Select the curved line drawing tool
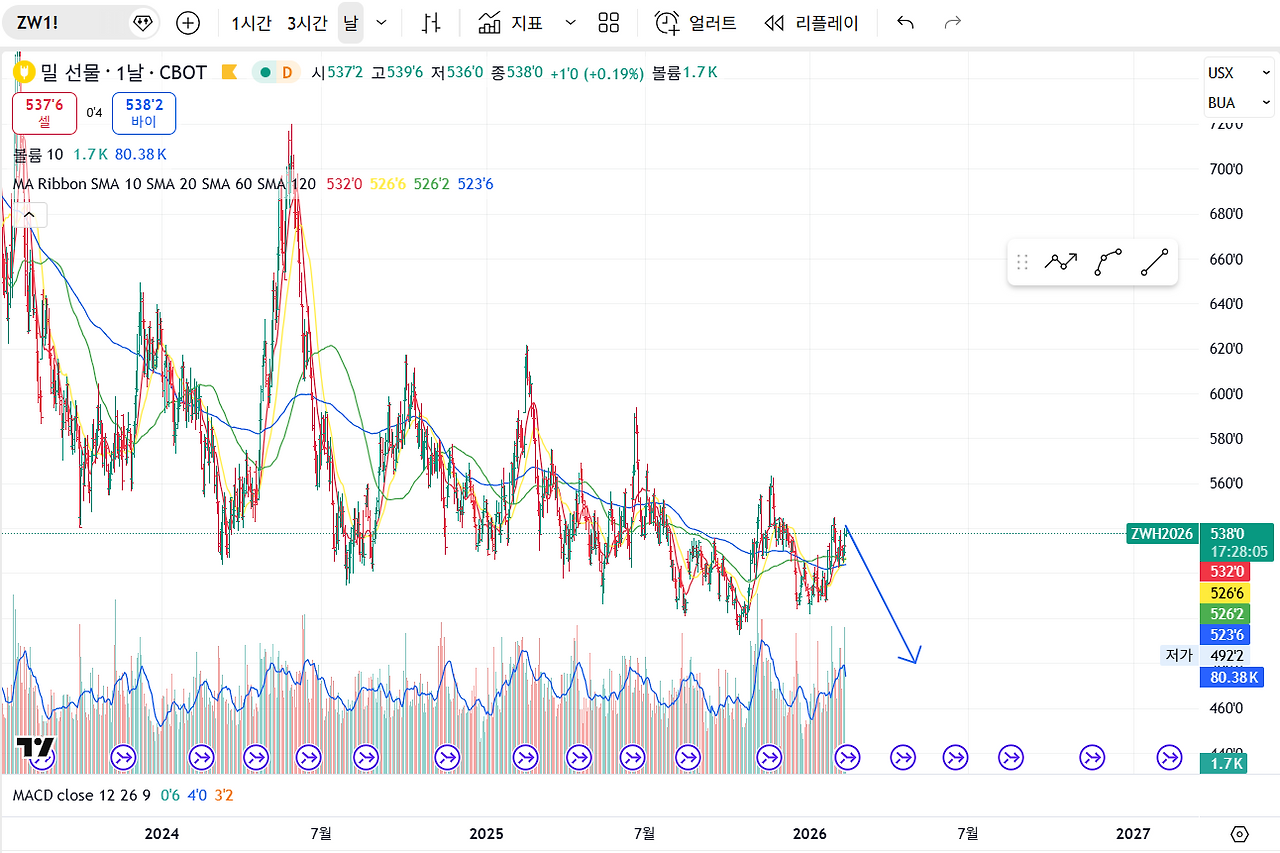Screen dimensions: 1280x853 1108,262
